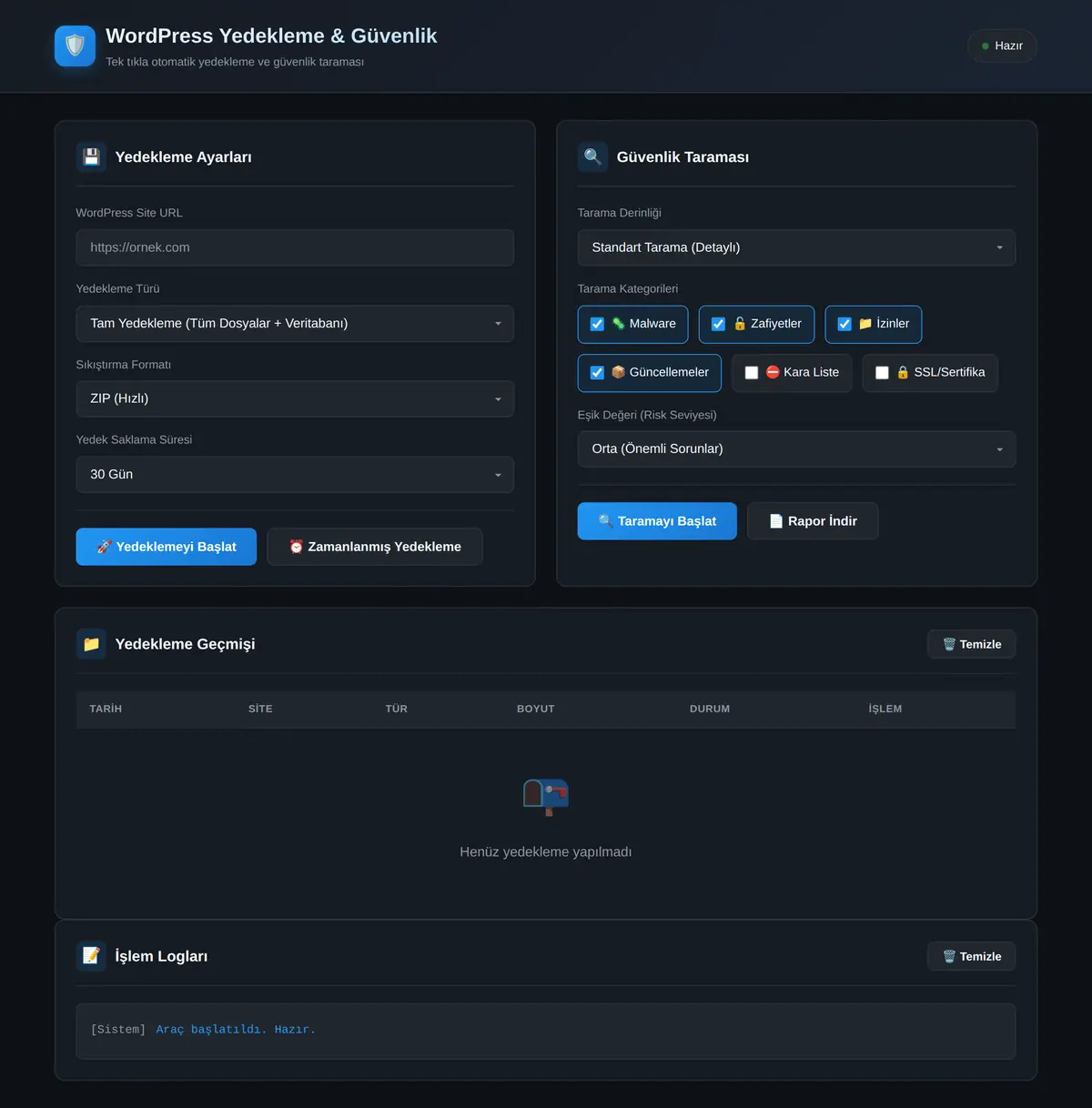Click the DURUM column header

click(x=710, y=709)
